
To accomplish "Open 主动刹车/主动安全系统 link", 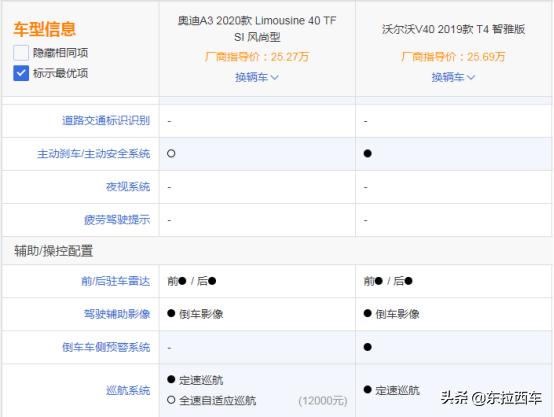I will tap(94, 154).
